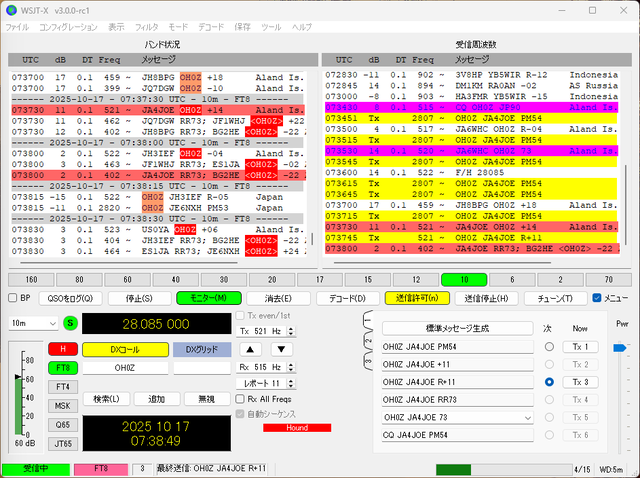Select the MSK mode button
This screenshot has width=640, height=478.
[x=63, y=406]
